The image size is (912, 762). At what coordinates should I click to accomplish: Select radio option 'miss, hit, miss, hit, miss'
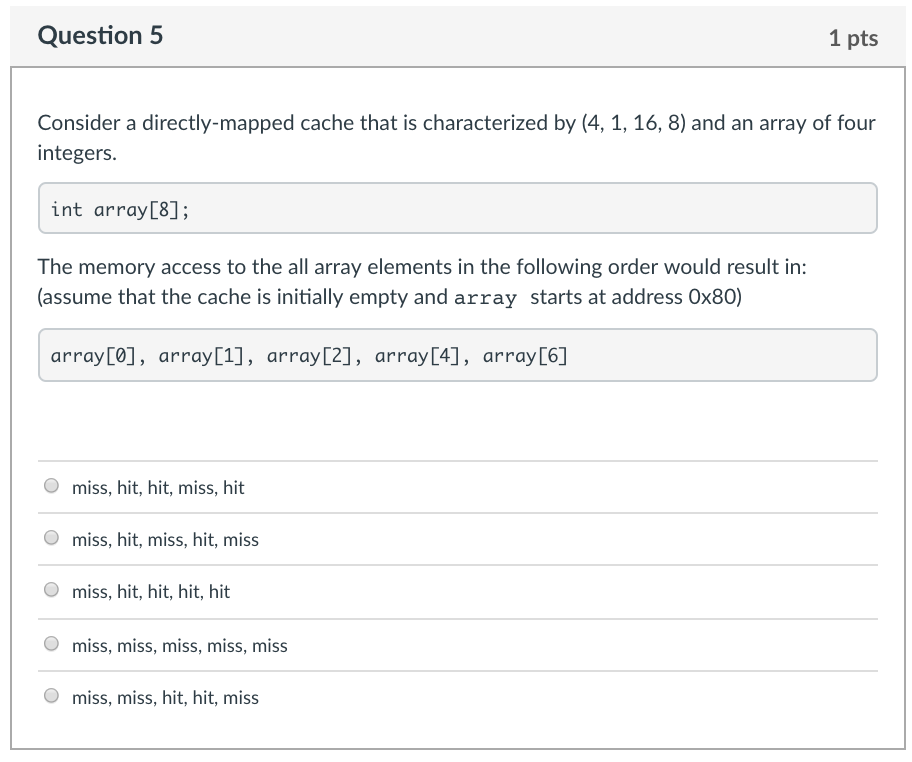point(51,537)
